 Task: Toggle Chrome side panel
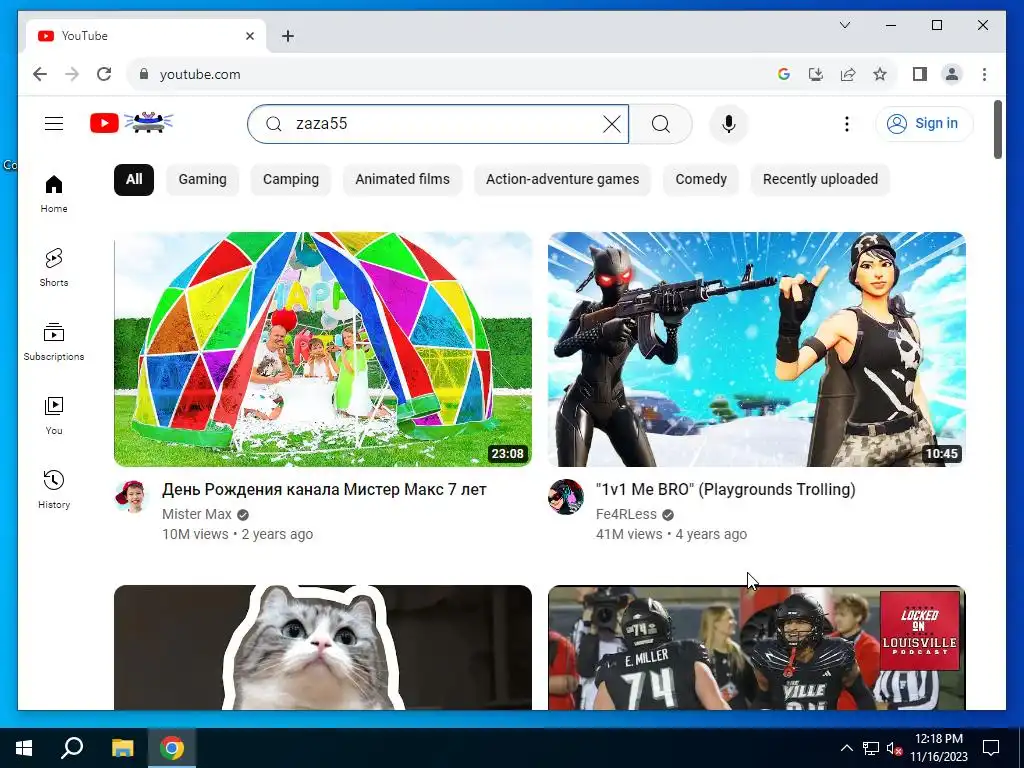[920, 74]
